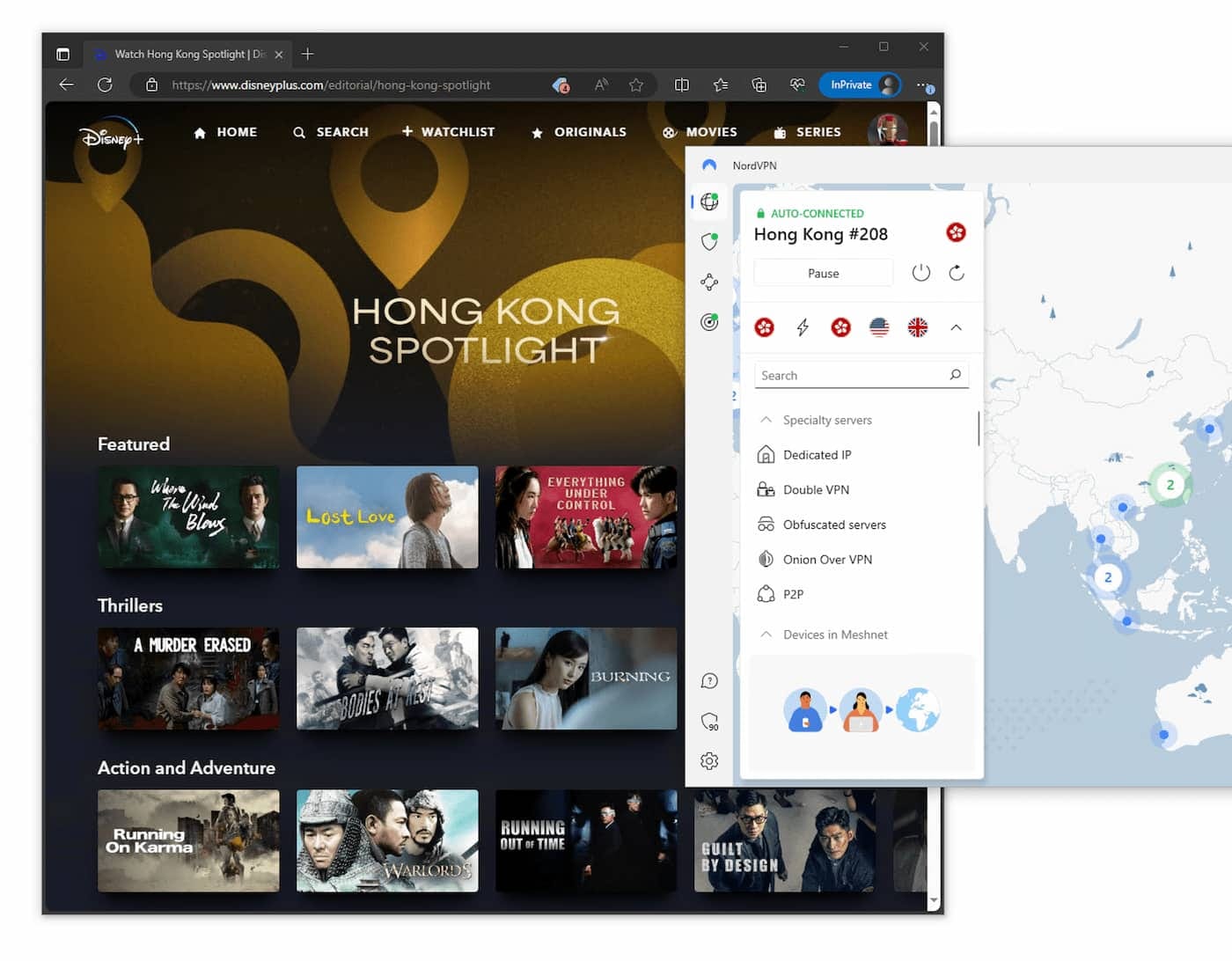Open a new browser tab
The height and width of the screenshot is (961, 1232).
click(307, 54)
